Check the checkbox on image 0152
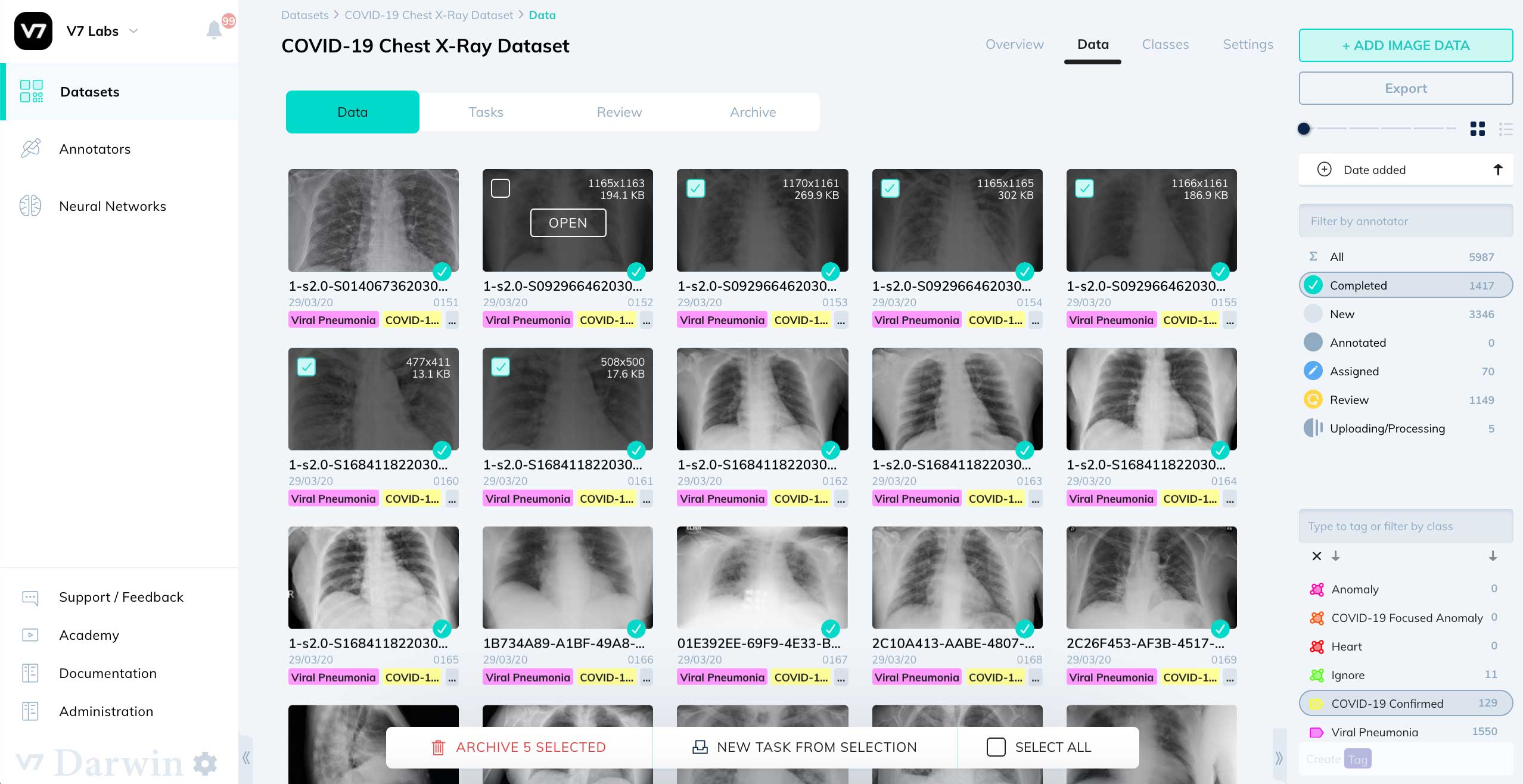1523x784 pixels. tap(501, 188)
